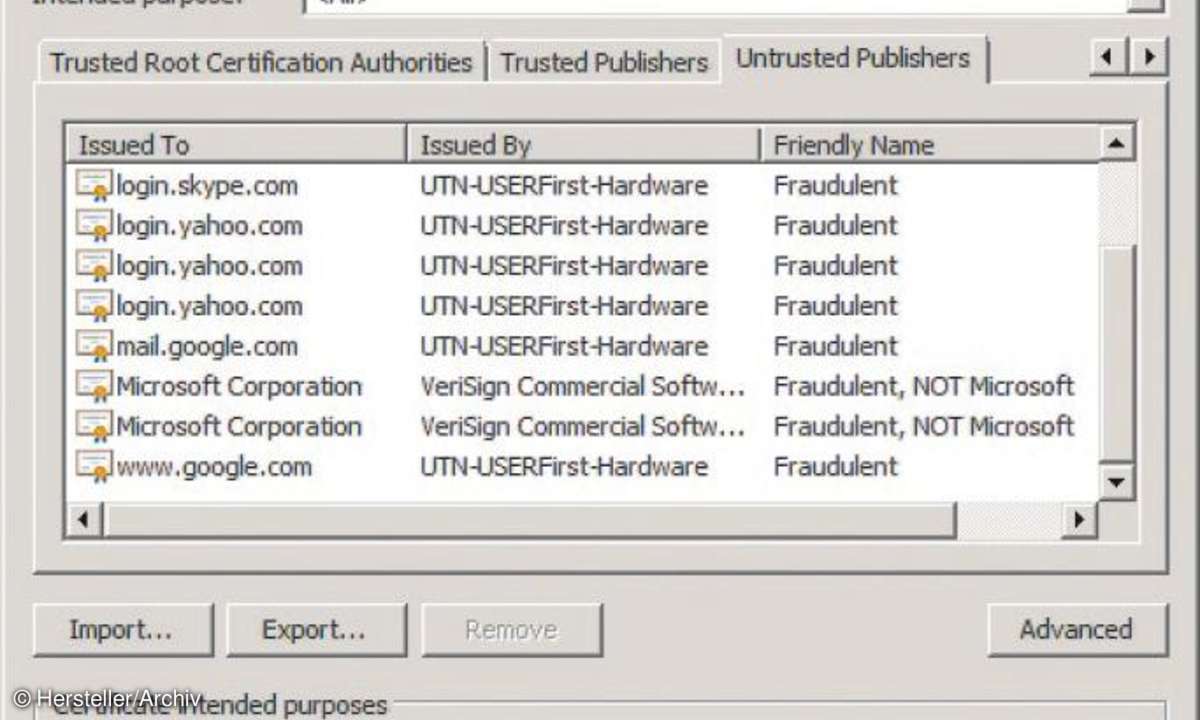Click the horizontal scrollbar thumb of certificate list
The height and width of the screenshot is (720, 1200).
(x=529, y=520)
